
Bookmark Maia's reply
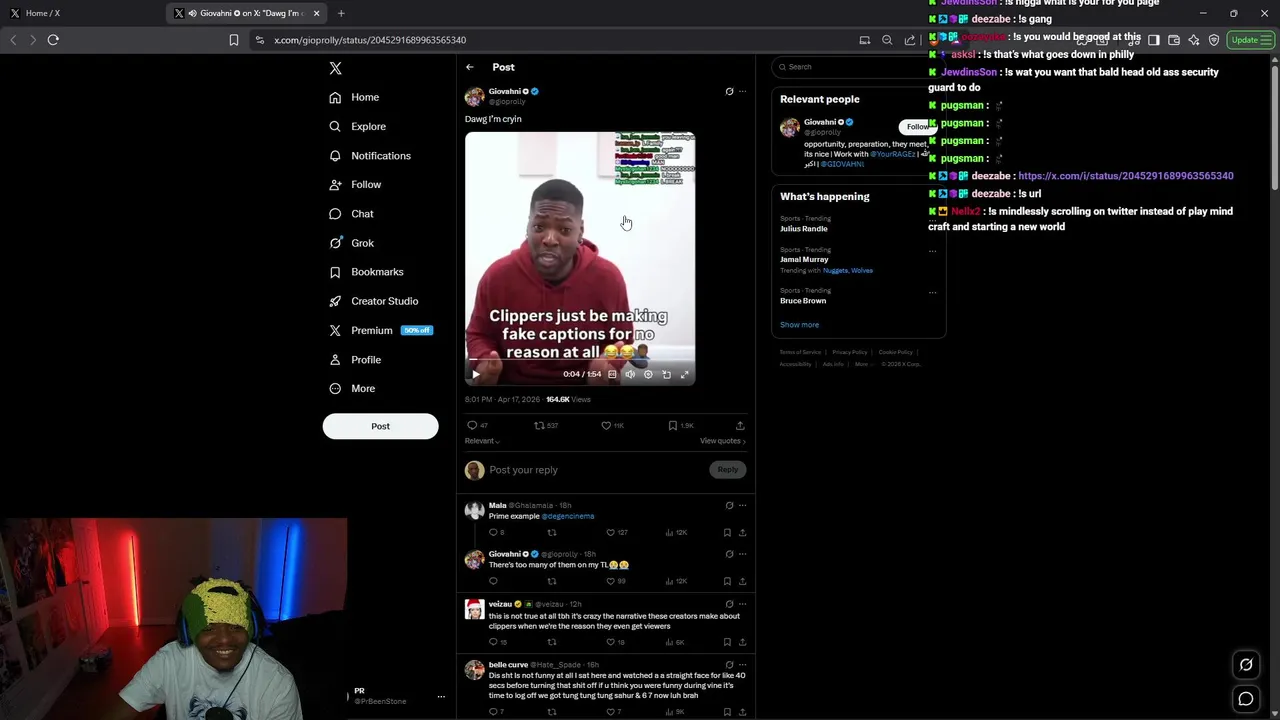coord(727,533)
